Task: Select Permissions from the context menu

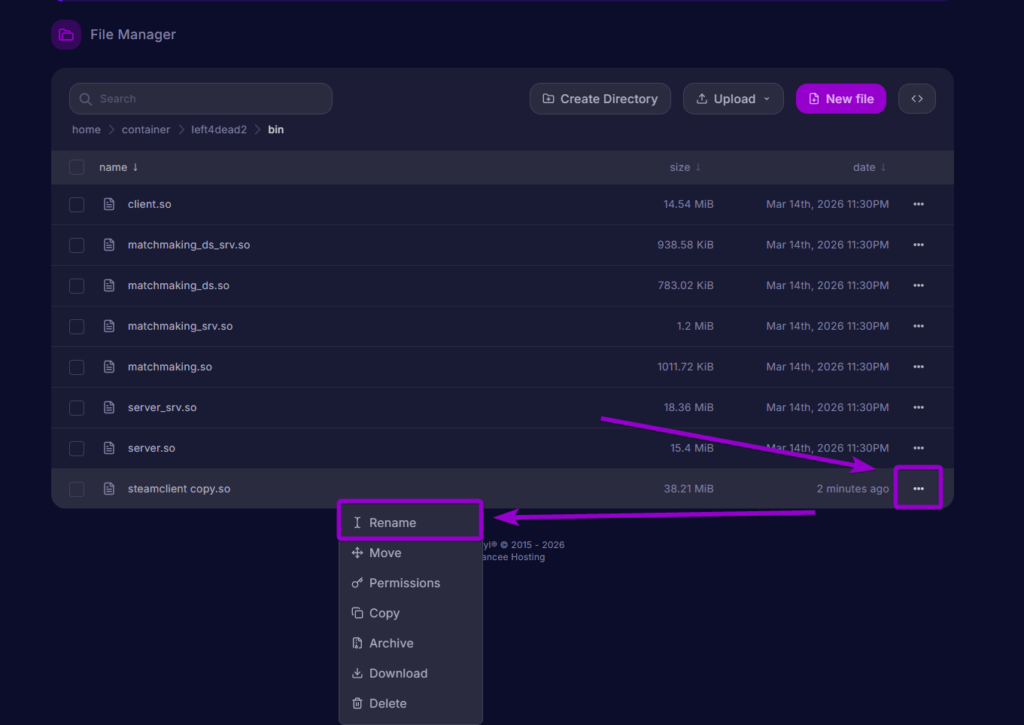Action: 404,582
